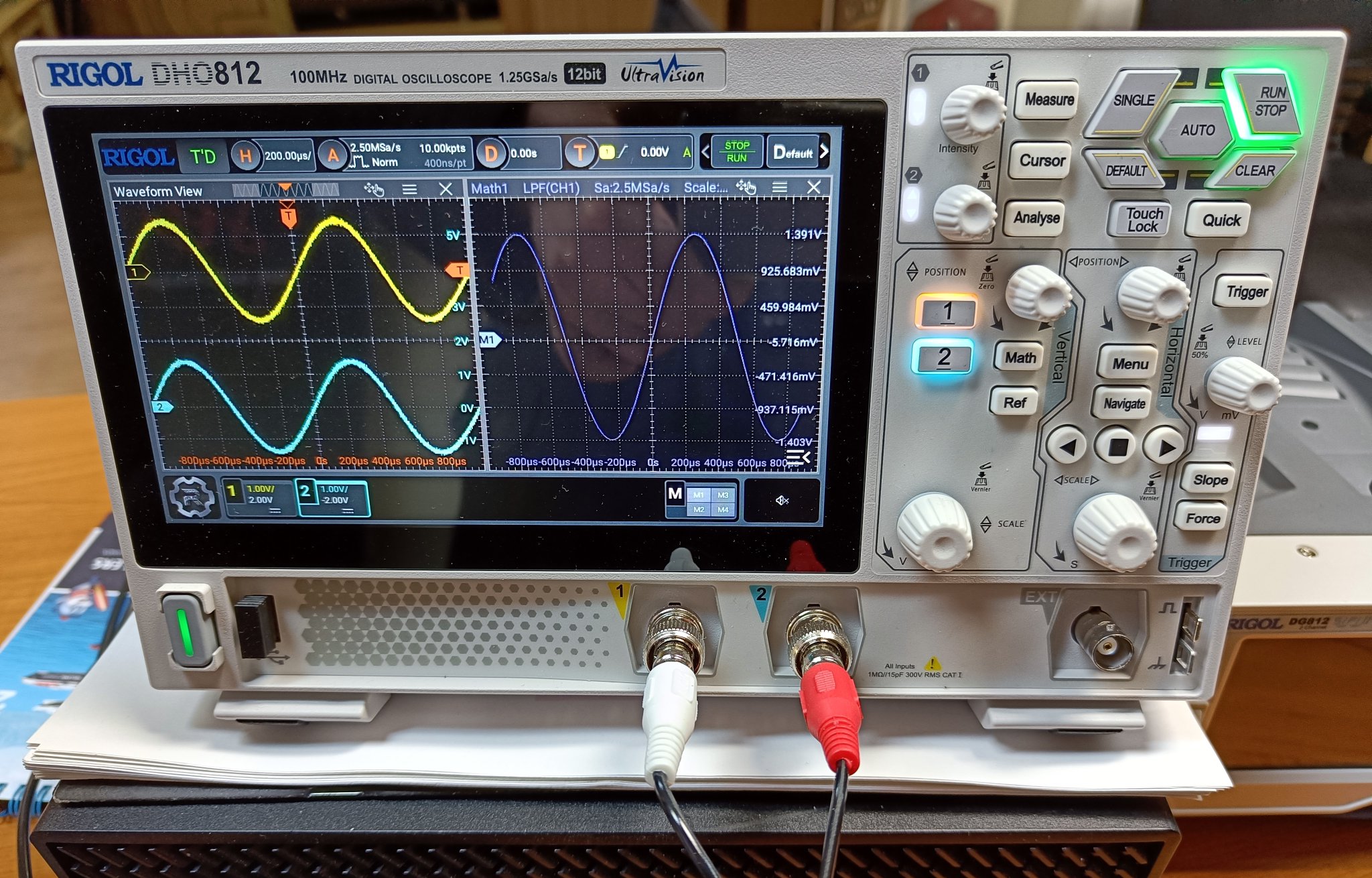
Task: Push the horizontal Menu button
Action: [x=1129, y=363]
